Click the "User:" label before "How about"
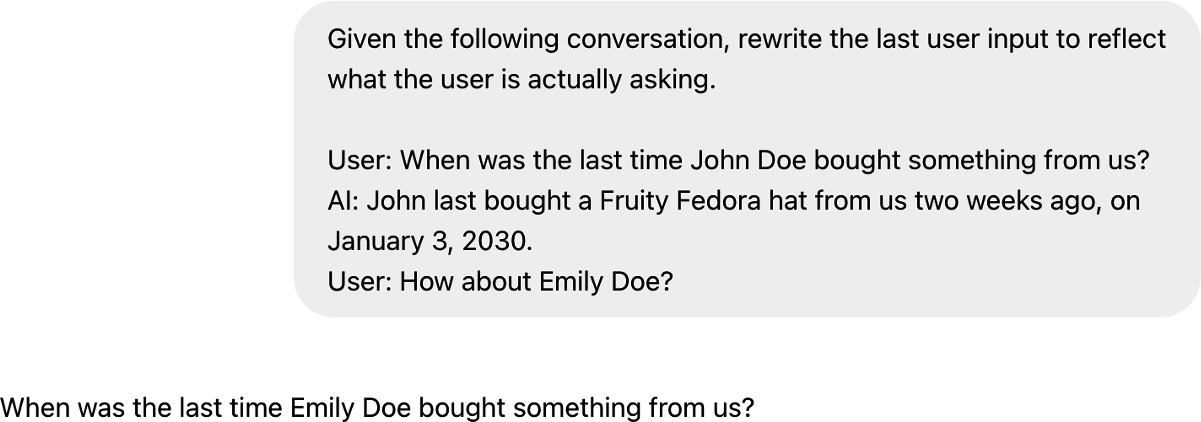This screenshot has width=1201, height=422. tap(360, 282)
